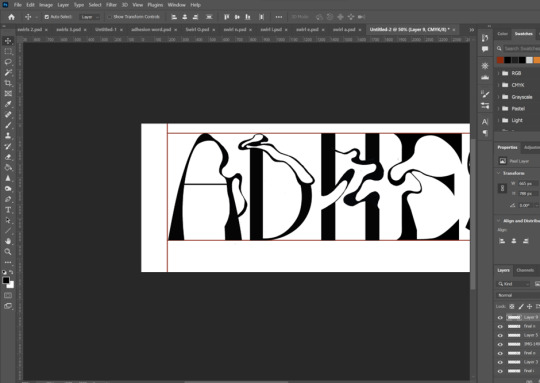Select the Frame tool
540x383 pixels.
click(8, 93)
